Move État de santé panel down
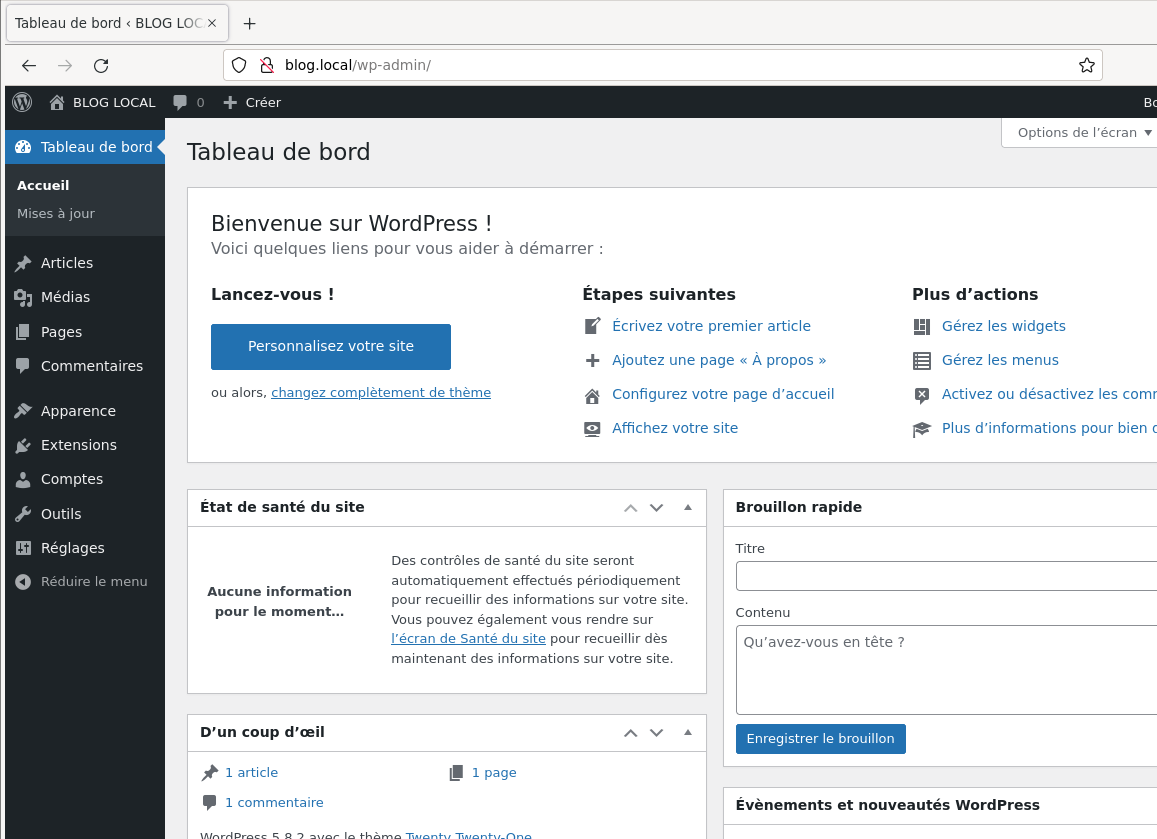The image size is (1157, 839). click(656, 508)
